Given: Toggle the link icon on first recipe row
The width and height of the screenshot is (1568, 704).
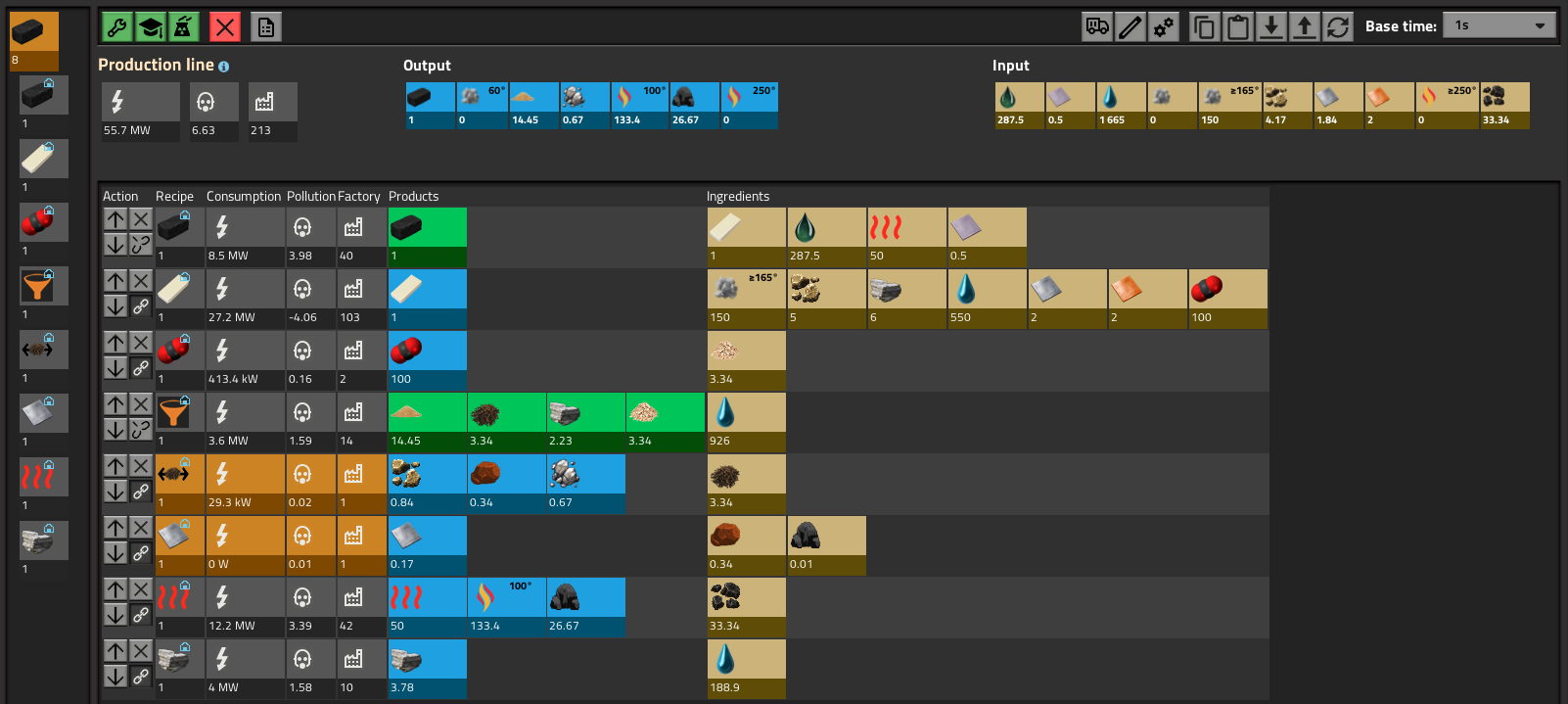Looking at the screenshot, I should (x=141, y=245).
